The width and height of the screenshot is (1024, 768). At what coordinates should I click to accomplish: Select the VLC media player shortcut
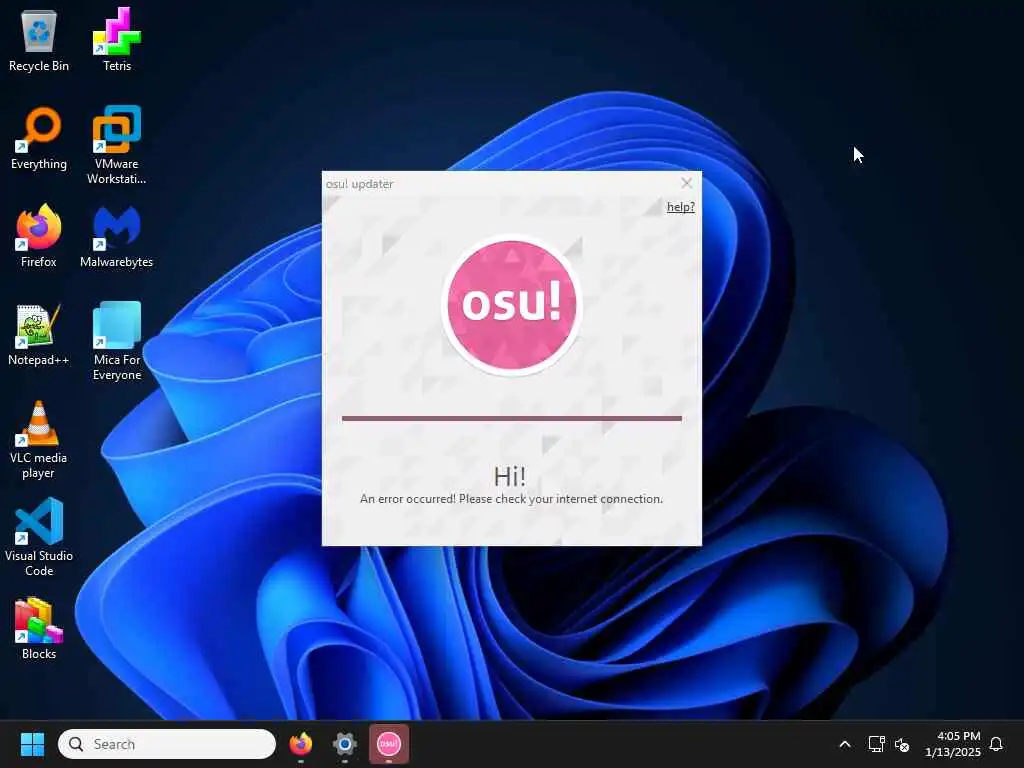pyautogui.click(x=39, y=440)
